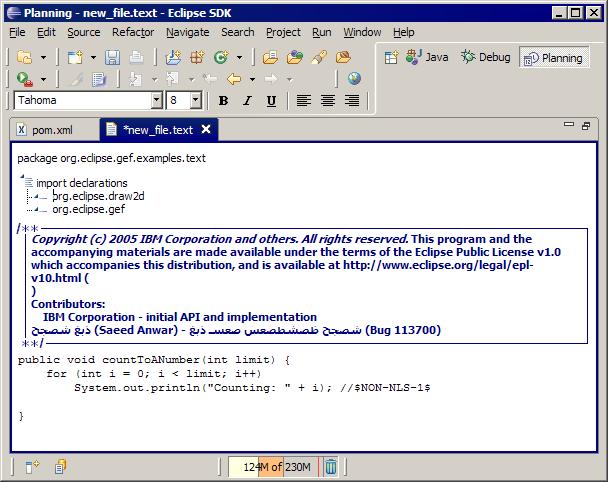Image resolution: width=608 pixels, height=482 pixels.
Task: Open Window menu
Action: [362, 32]
